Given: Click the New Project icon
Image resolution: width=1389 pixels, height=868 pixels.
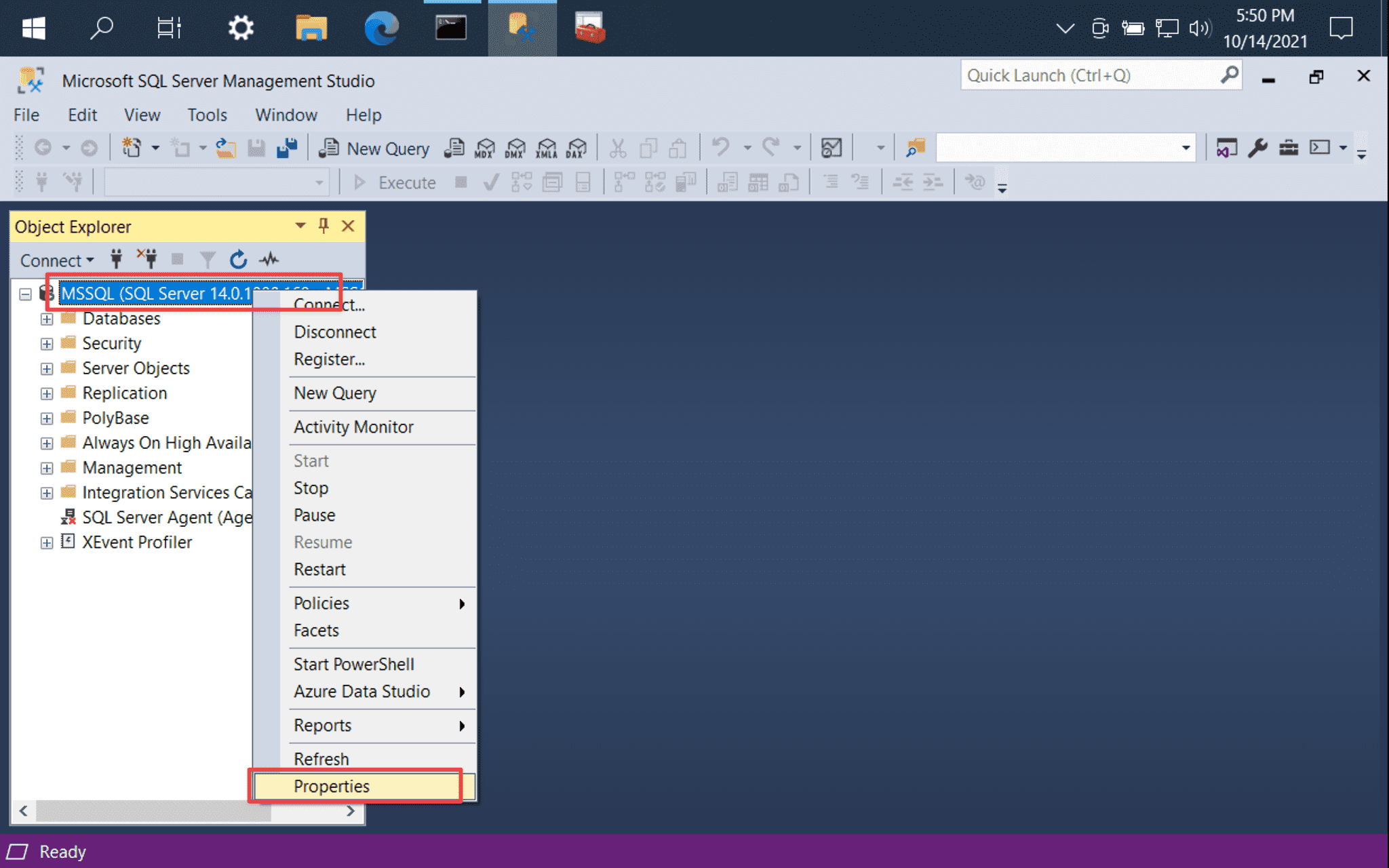Looking at the screenshot, I should (131, 148).
